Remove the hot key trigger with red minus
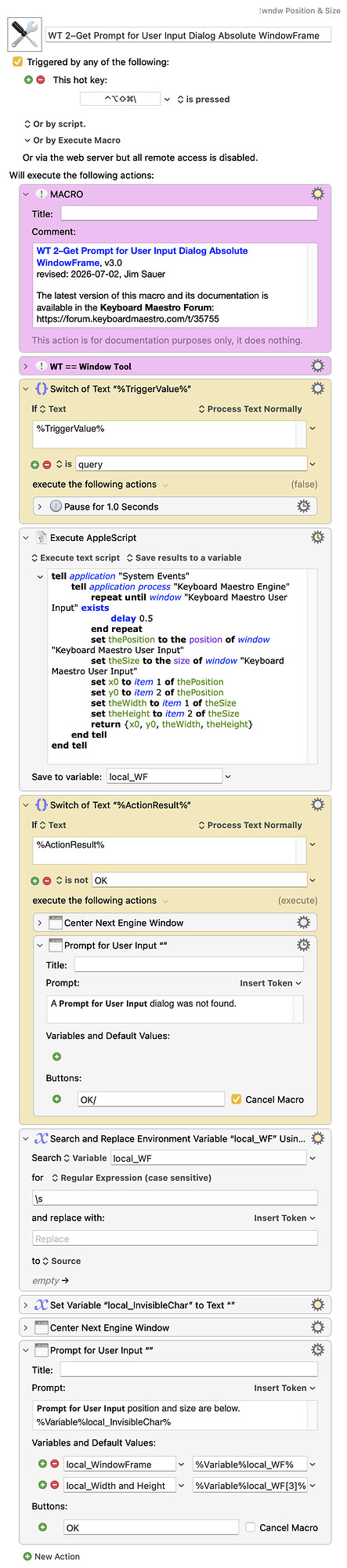 (x=41, y=80)
